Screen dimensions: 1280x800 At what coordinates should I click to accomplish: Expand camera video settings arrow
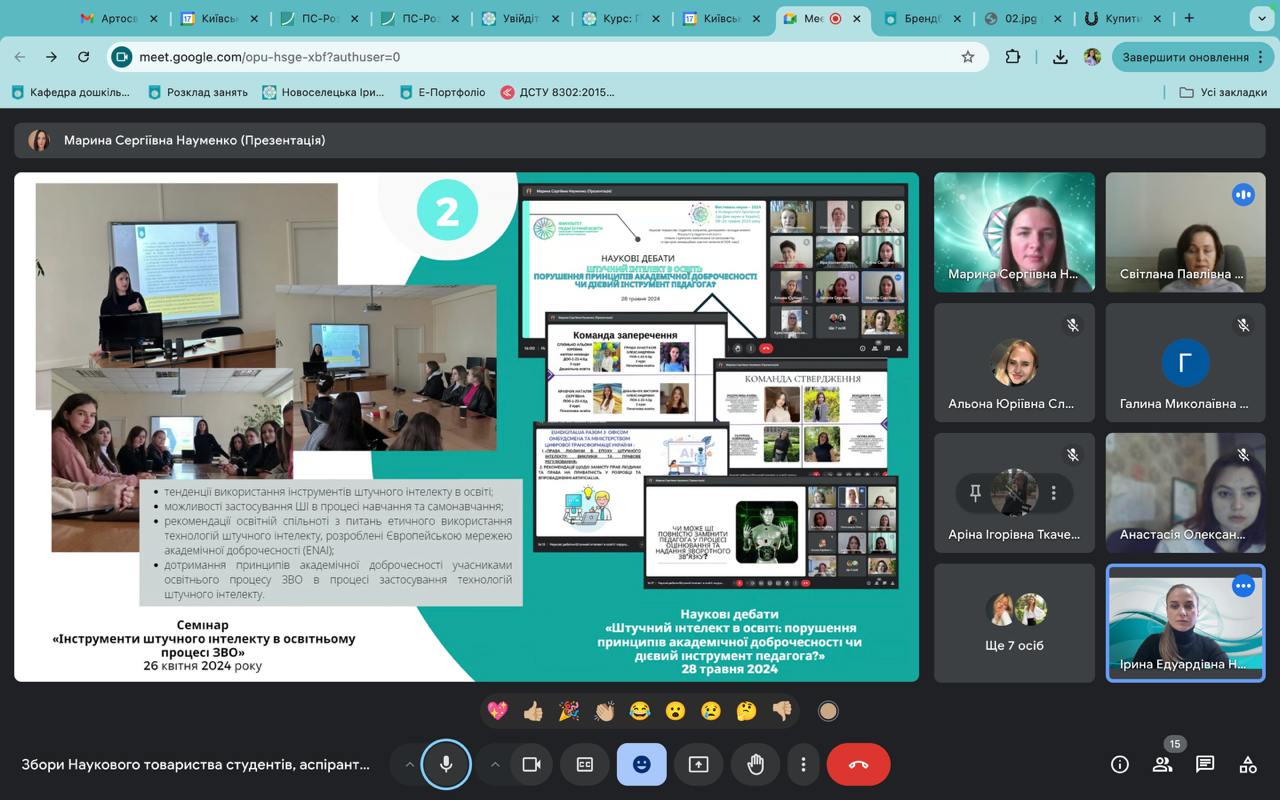click(x=494, y=764)
